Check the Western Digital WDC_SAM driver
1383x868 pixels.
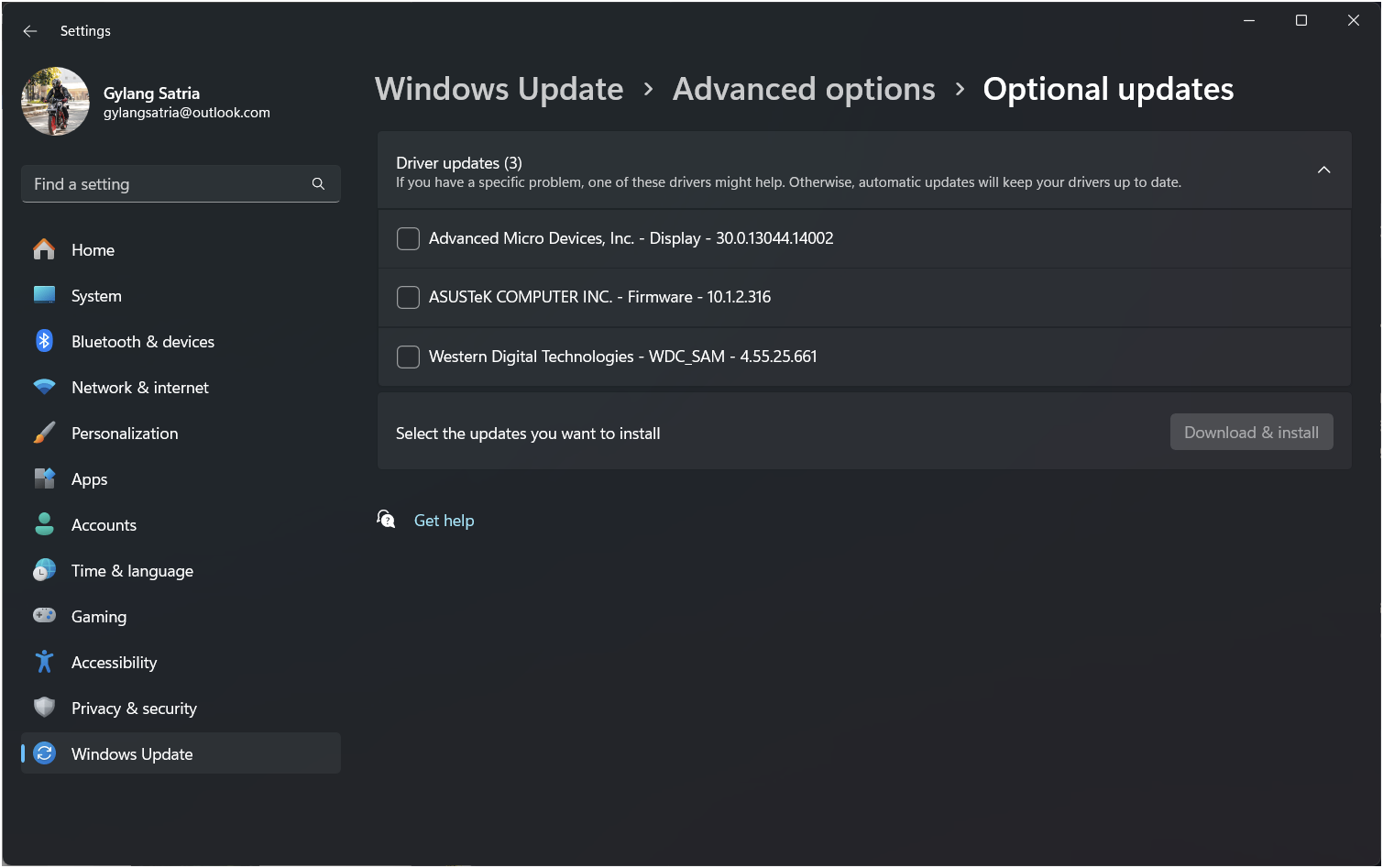point(408,357)
